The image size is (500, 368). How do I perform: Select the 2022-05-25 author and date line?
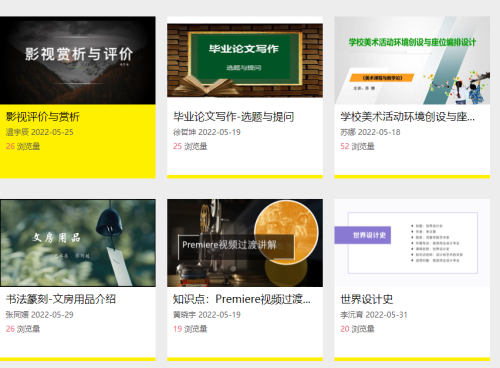[39, 132]
